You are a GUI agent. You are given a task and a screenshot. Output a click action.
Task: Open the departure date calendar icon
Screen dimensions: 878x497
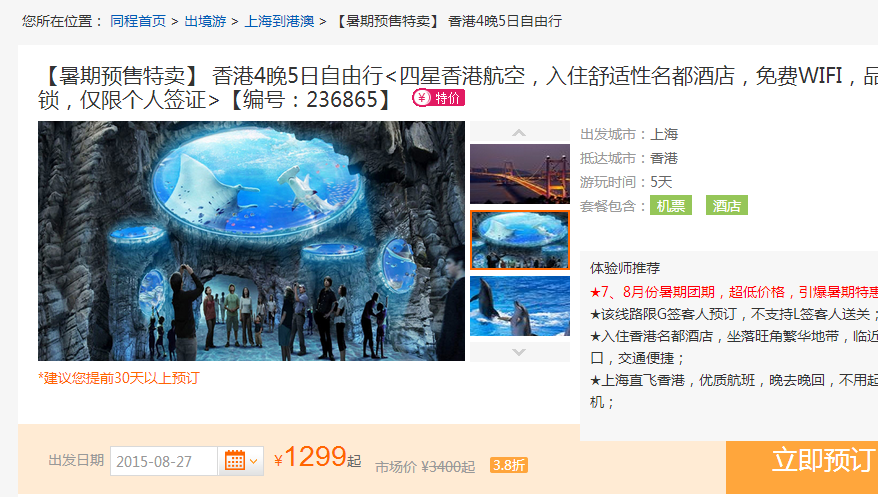(235, 461)
